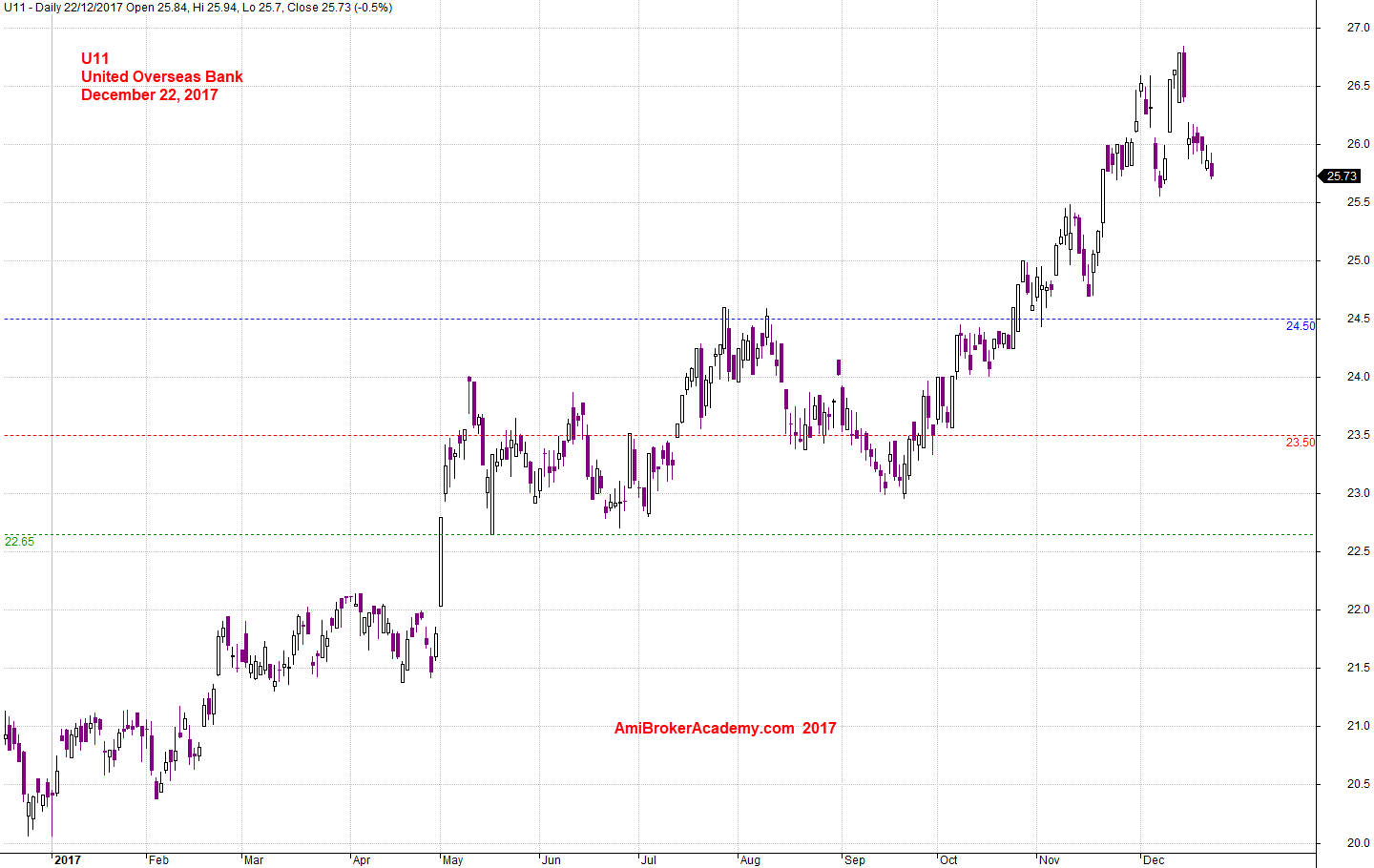1374x868 pixels.
Task: Click the 'Apr' month label on time axis
Action: pyautogui.click(x=362, y=860)
